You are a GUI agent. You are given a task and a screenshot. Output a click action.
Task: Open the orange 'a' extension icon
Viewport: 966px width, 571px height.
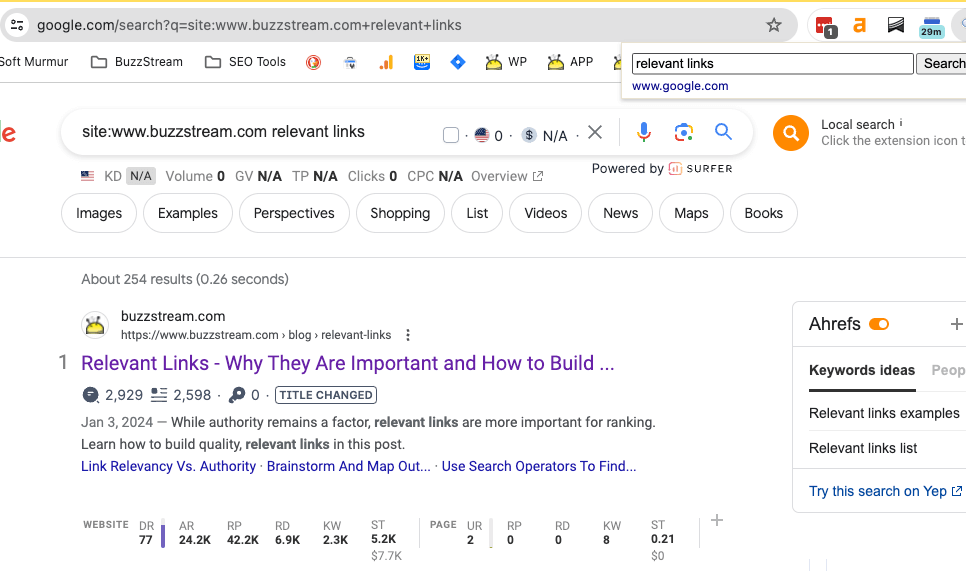pos(859,25)
